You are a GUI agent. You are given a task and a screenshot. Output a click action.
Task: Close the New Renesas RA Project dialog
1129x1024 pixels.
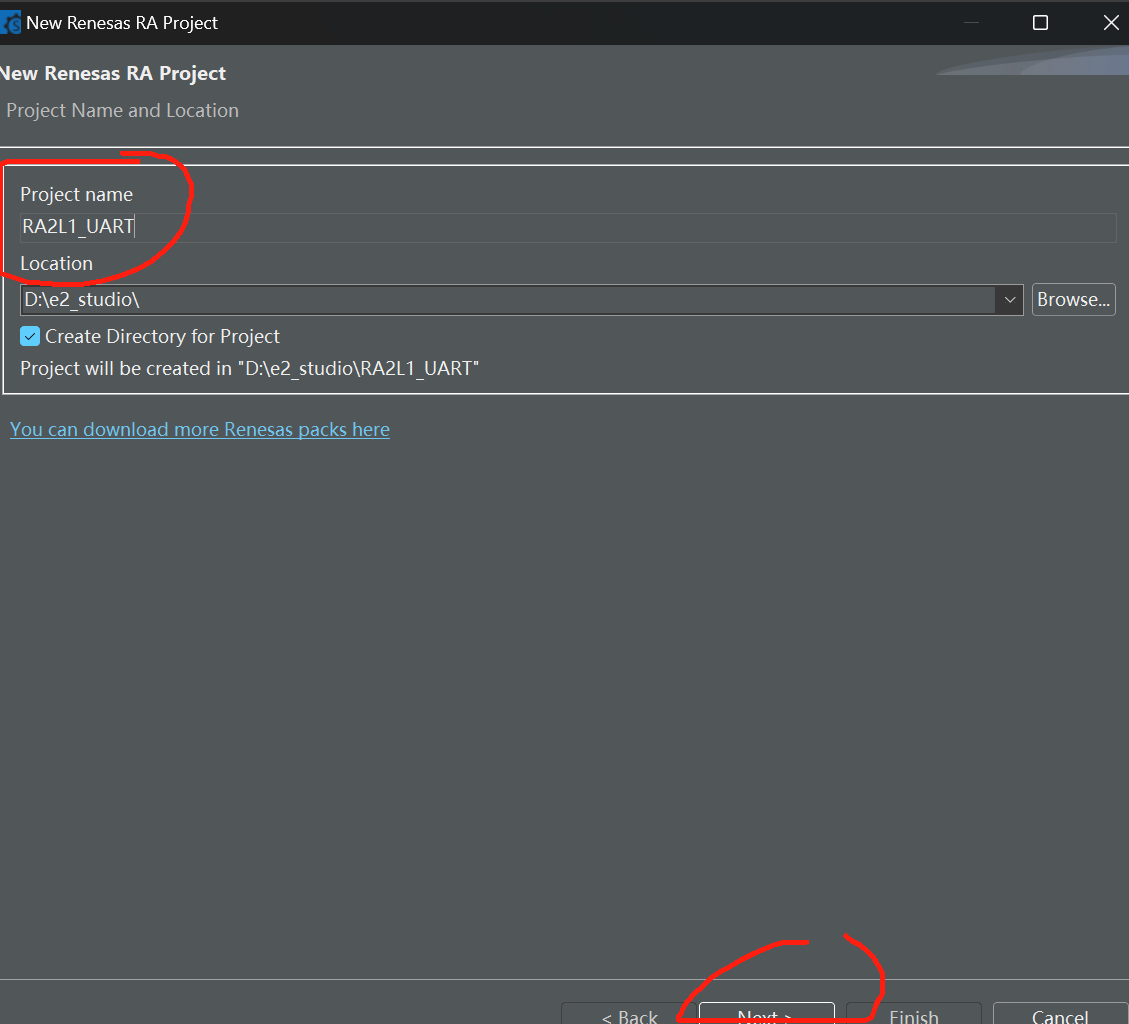(x=1110, y=23)
